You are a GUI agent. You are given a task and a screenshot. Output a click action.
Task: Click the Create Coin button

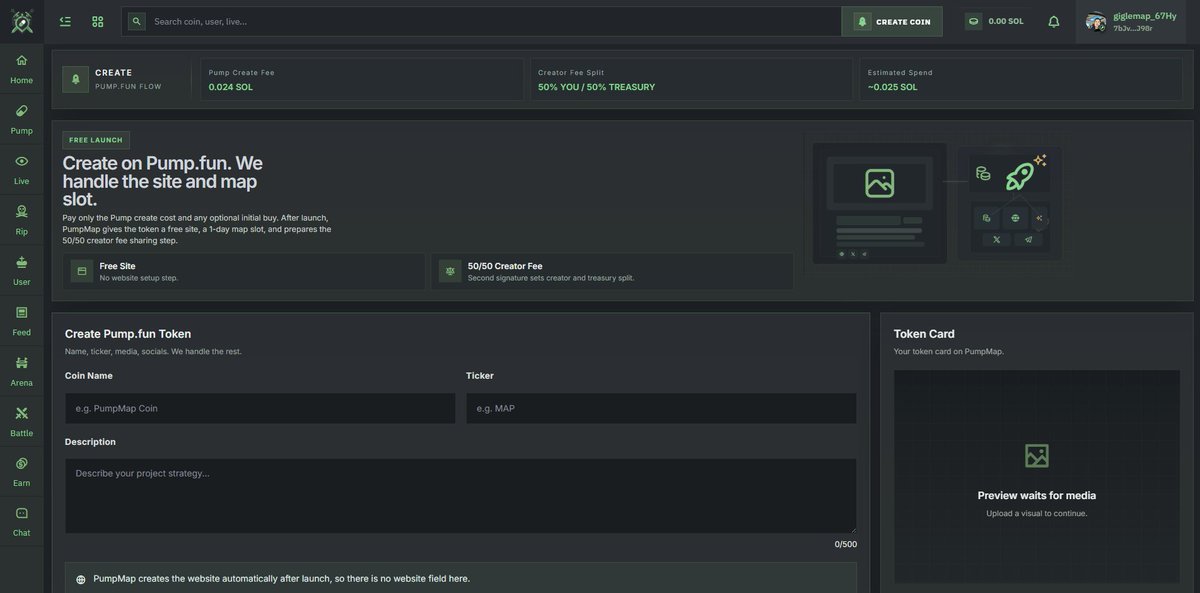tap(892, 21)
